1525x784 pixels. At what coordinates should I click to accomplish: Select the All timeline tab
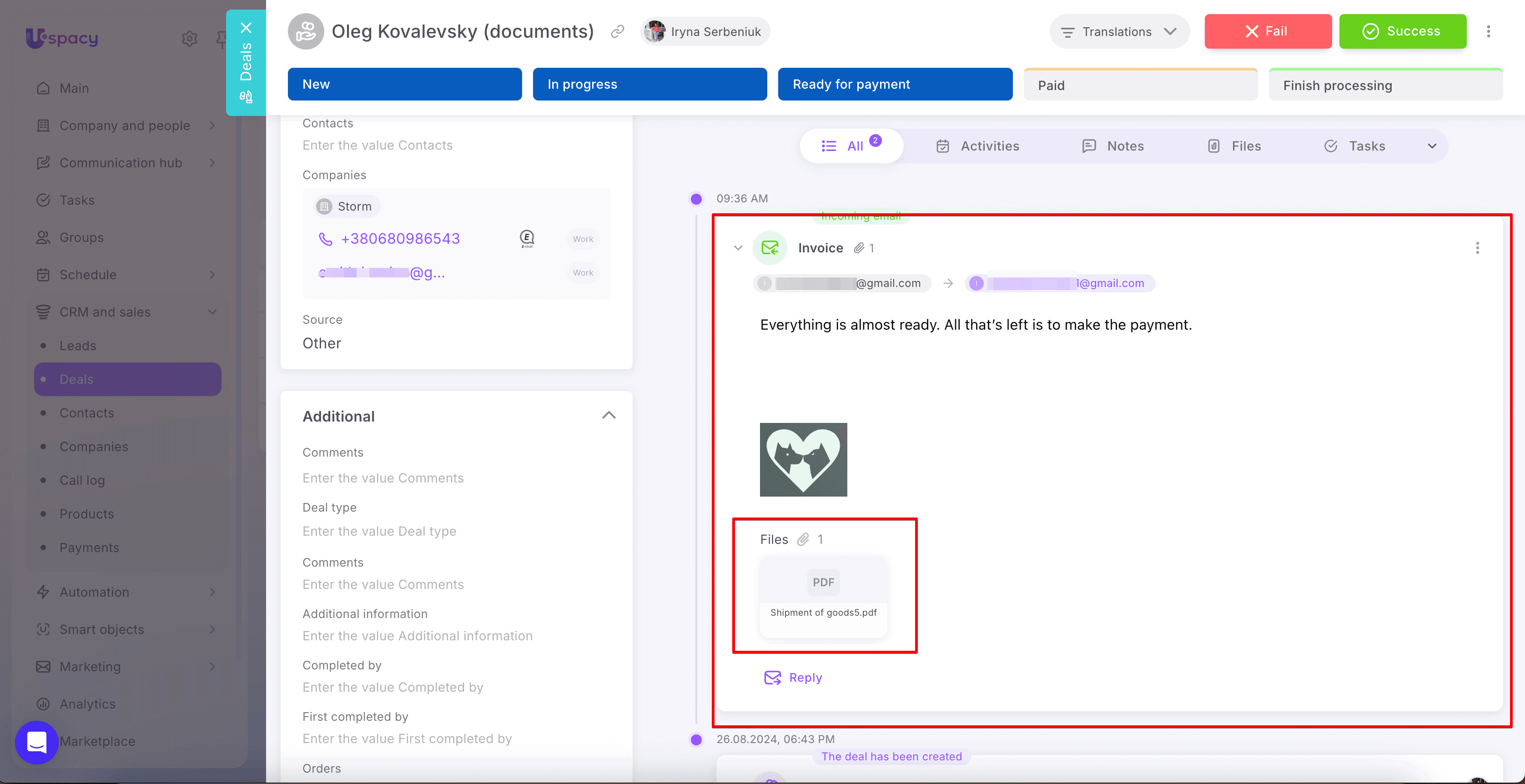(851, 146)
